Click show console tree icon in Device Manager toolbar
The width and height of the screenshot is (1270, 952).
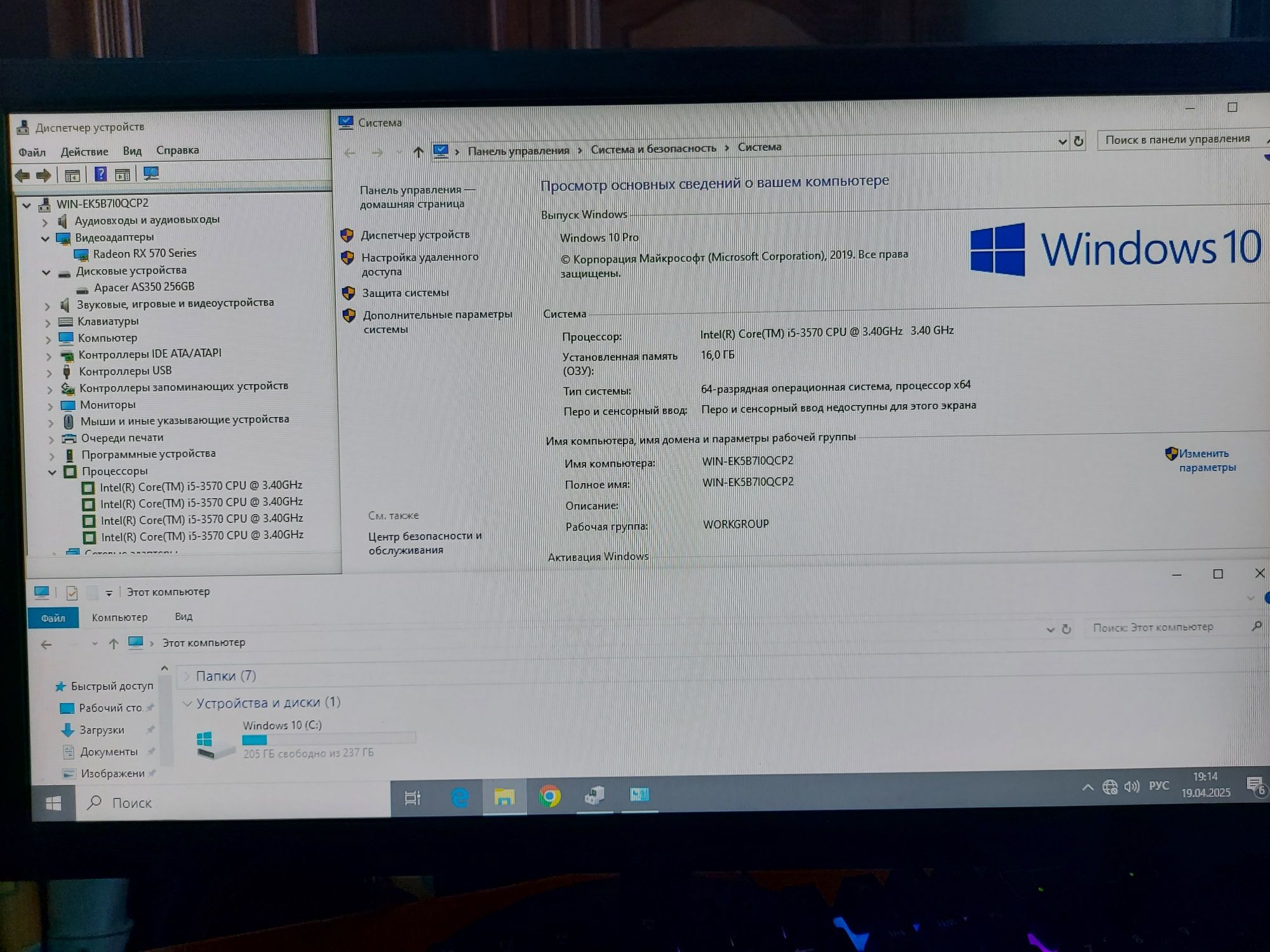point(72,175)
